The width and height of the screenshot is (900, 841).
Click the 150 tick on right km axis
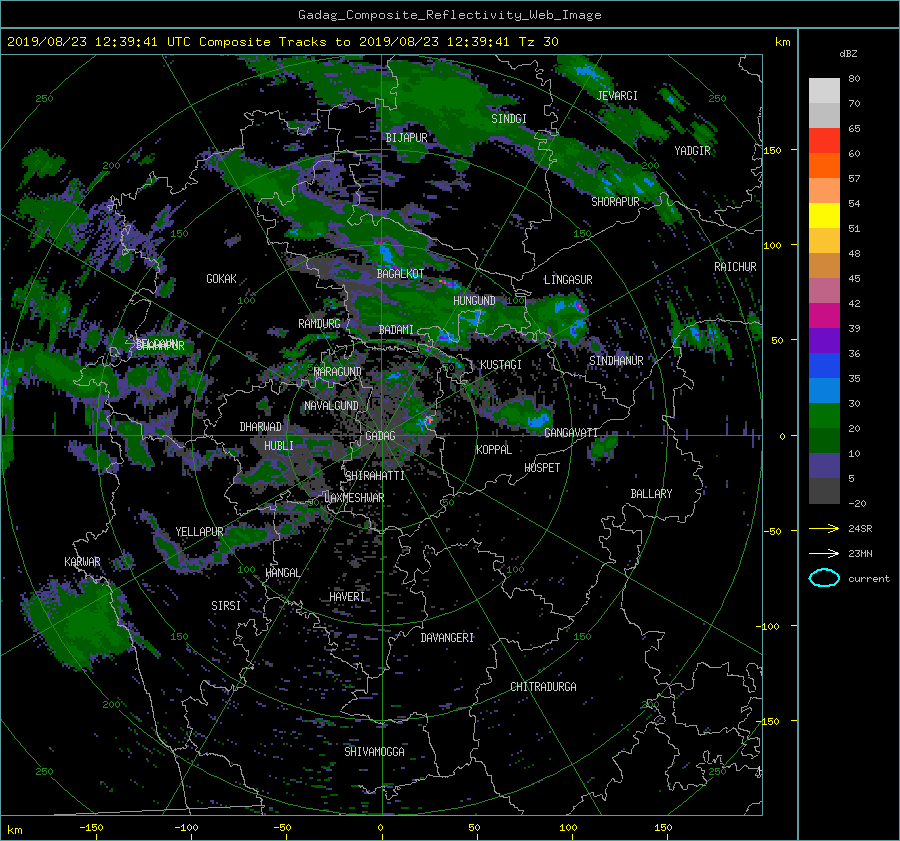click(773, 150)
